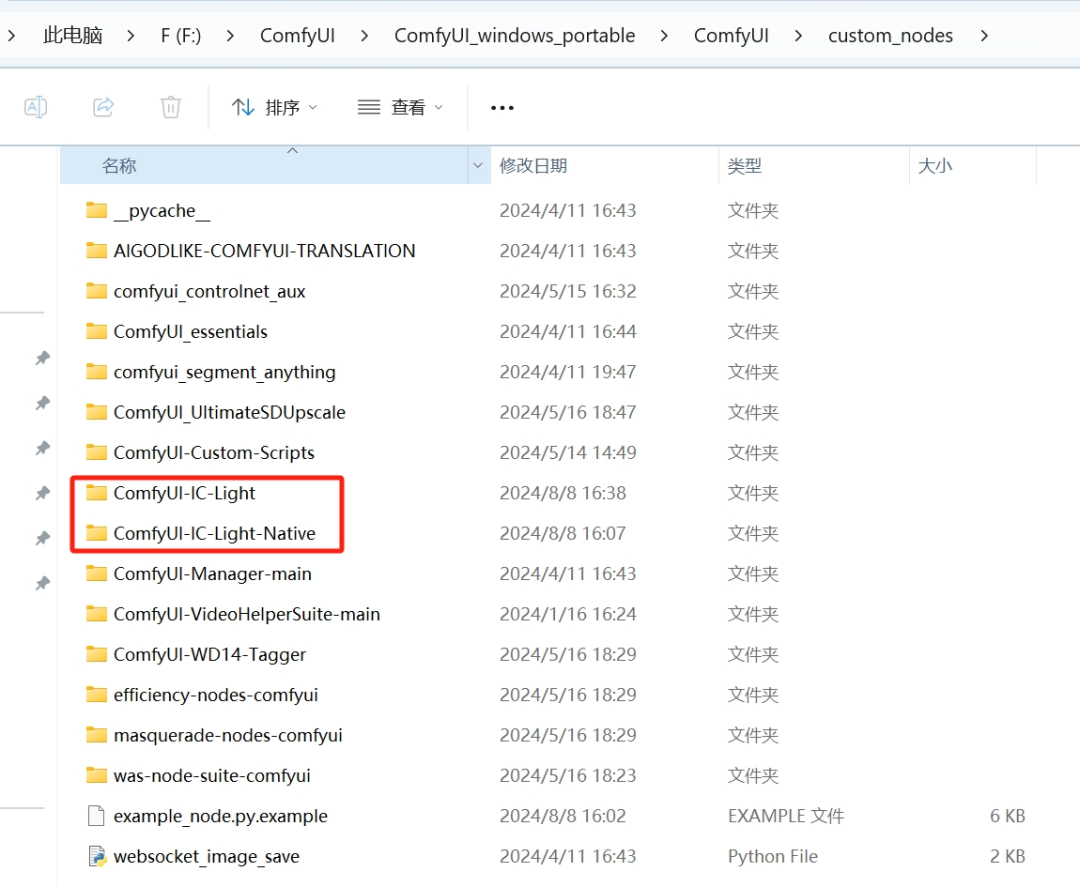Go to custom_nodes breadcrumb segment
Image resolution: width=1080 pixels, height=887 pixels.
click(x=891, y=35)
